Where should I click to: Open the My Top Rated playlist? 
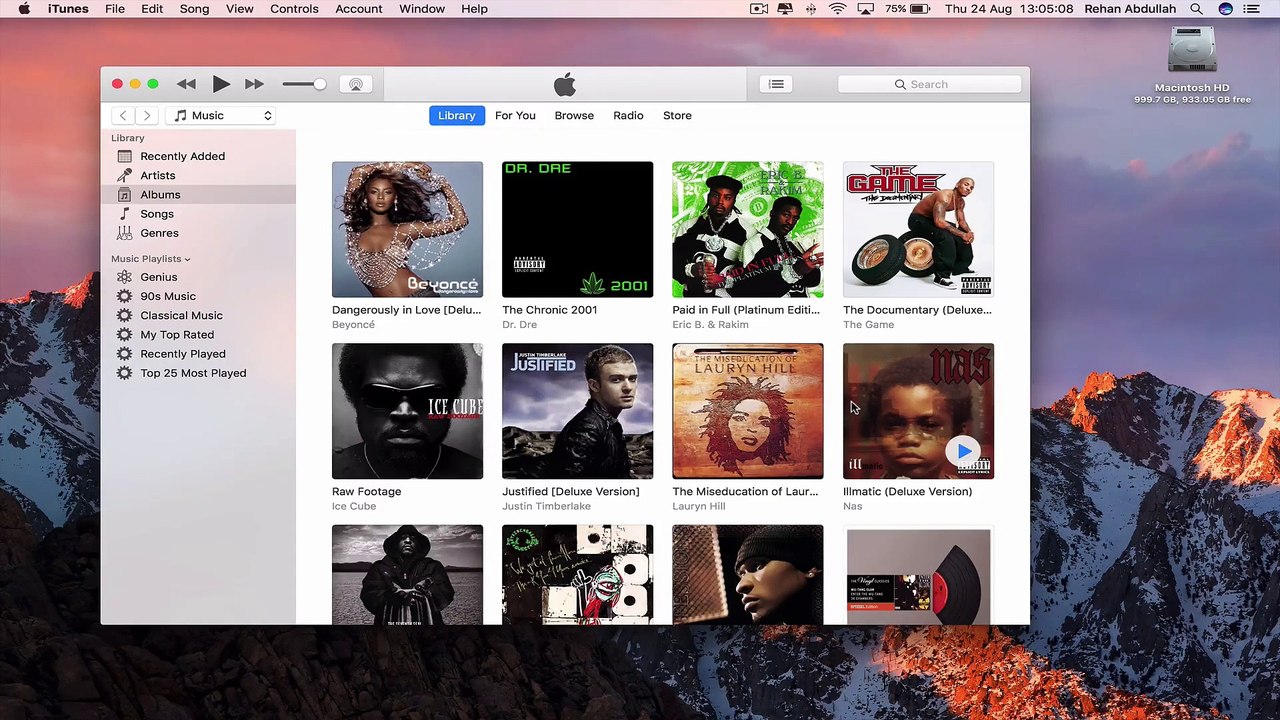click(x=198, y=335)
